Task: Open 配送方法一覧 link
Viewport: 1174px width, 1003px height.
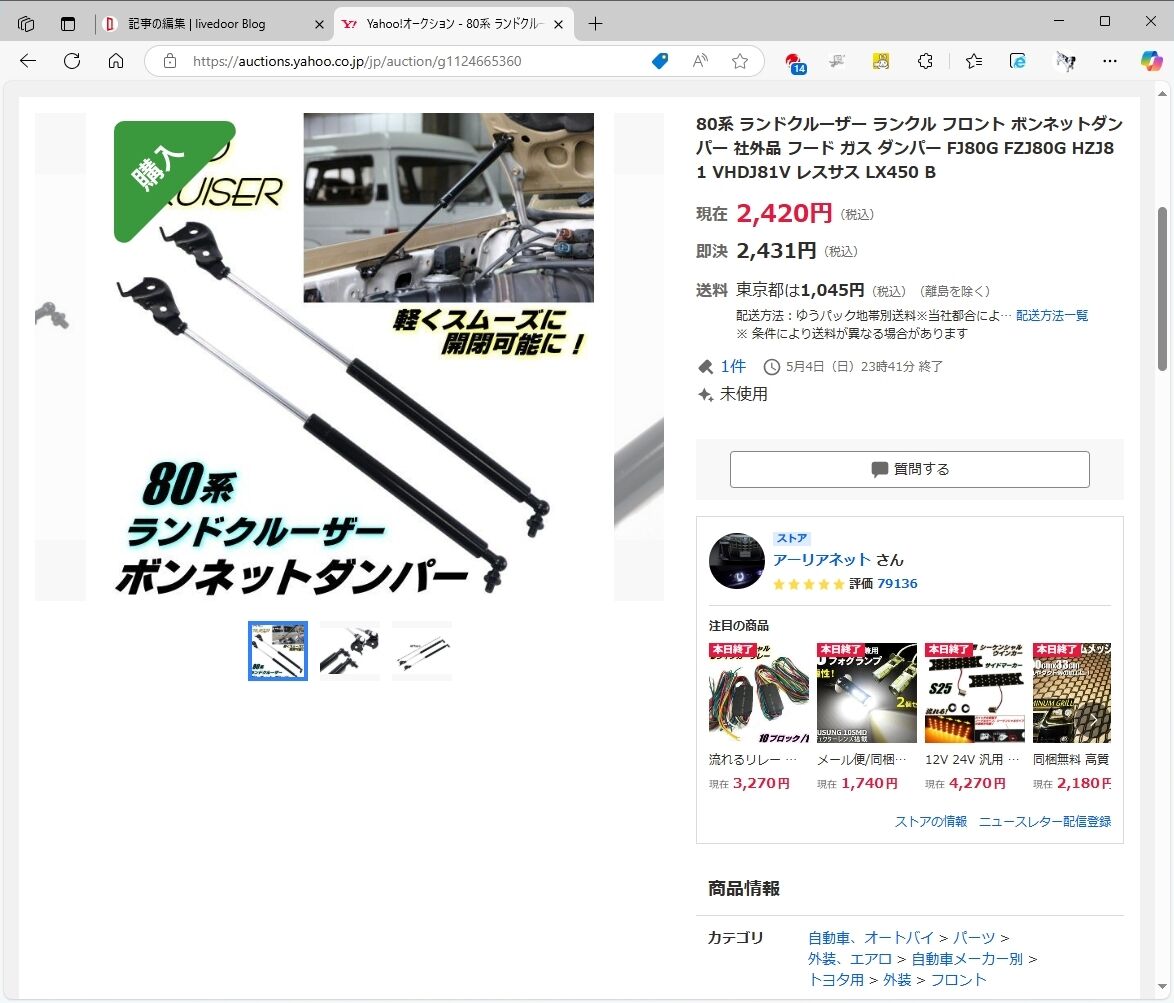Action: tap(1052, 315)
